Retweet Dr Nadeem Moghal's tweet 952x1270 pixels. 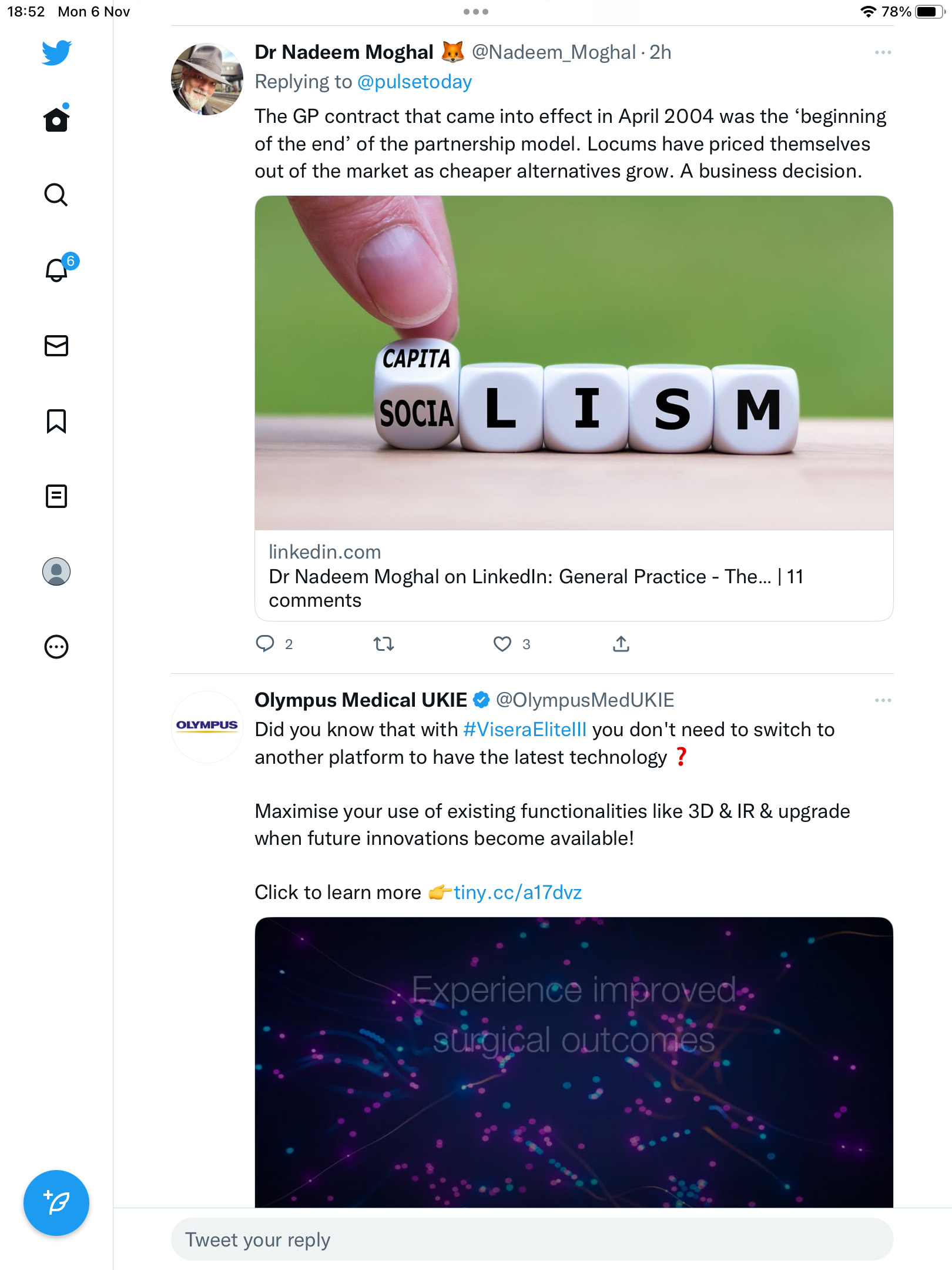tap(384, 644)
